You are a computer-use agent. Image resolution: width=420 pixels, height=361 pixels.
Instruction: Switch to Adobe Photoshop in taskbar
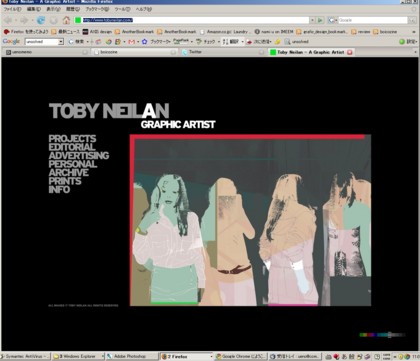(x=131, y=356)
